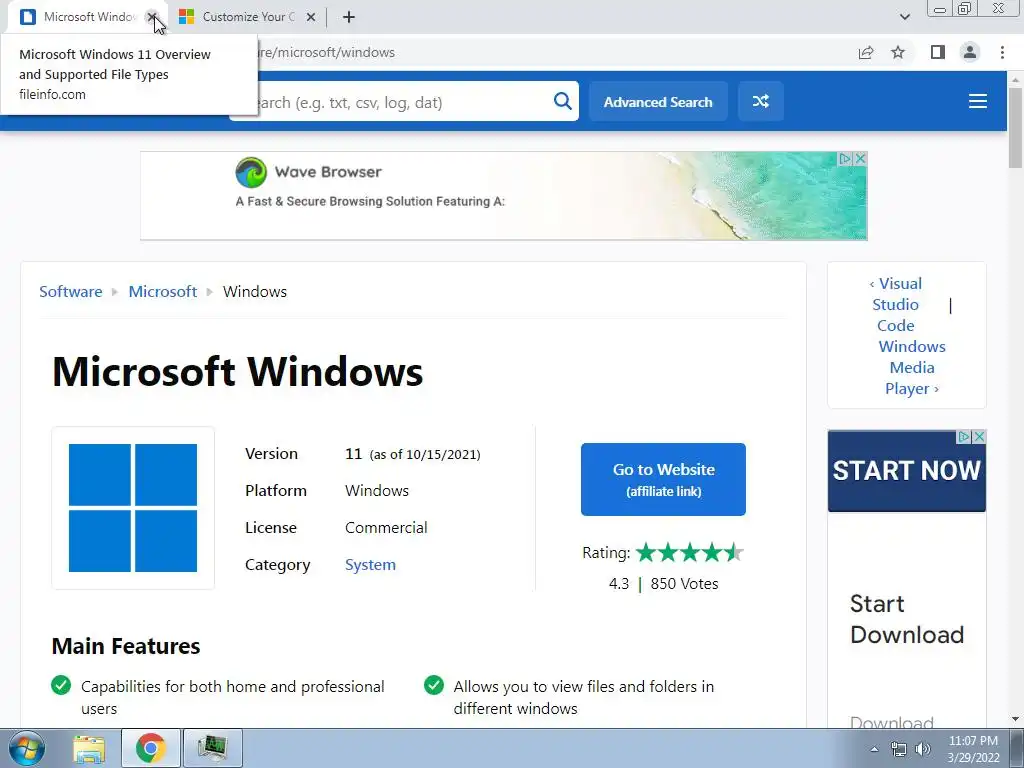The image size is (1024, 768).
Task: Click the AdChoices icon on Wave ad
Action: [x=846, y=158]
